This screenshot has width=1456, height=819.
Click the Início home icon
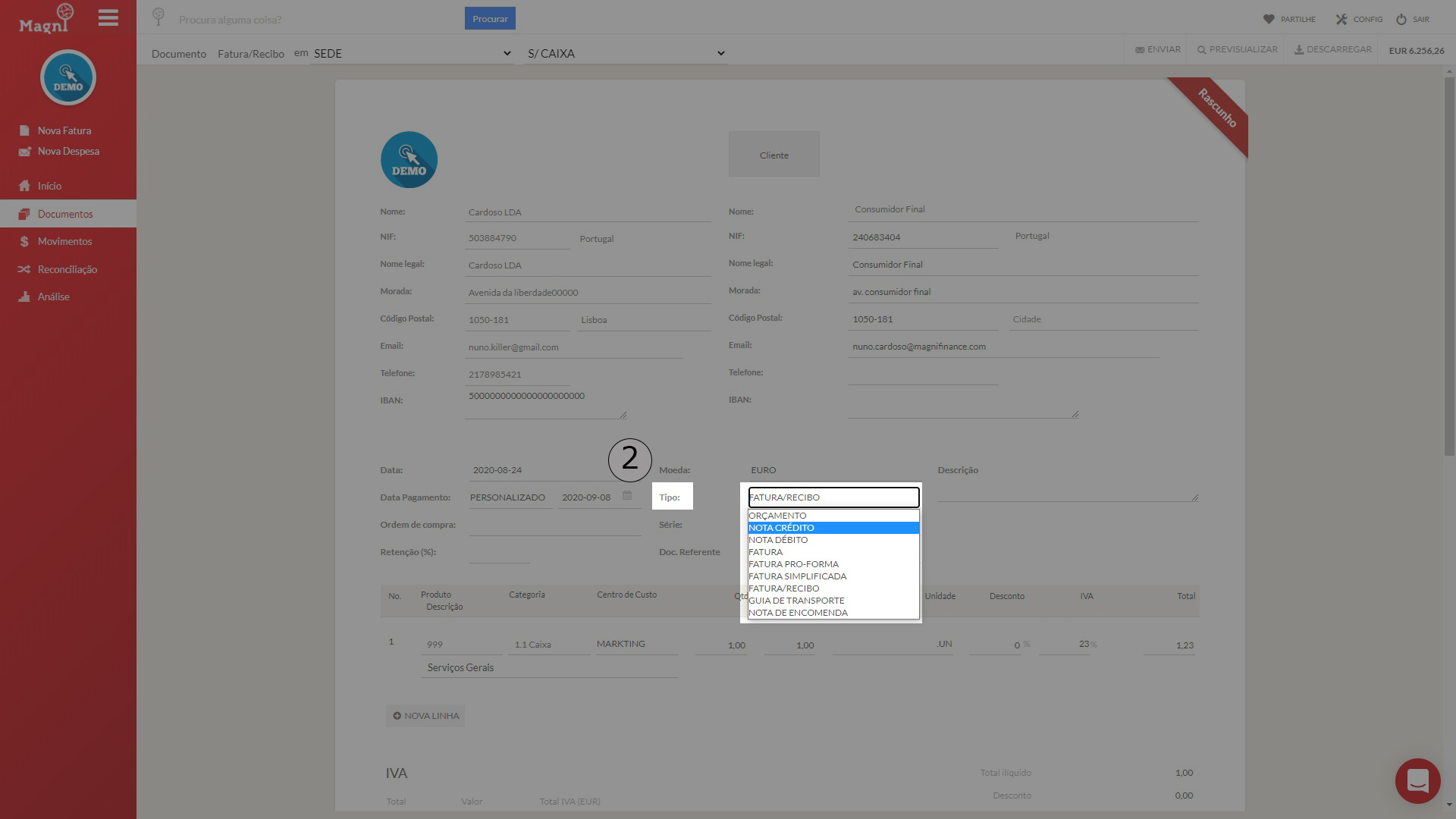[x=24, y=186]
